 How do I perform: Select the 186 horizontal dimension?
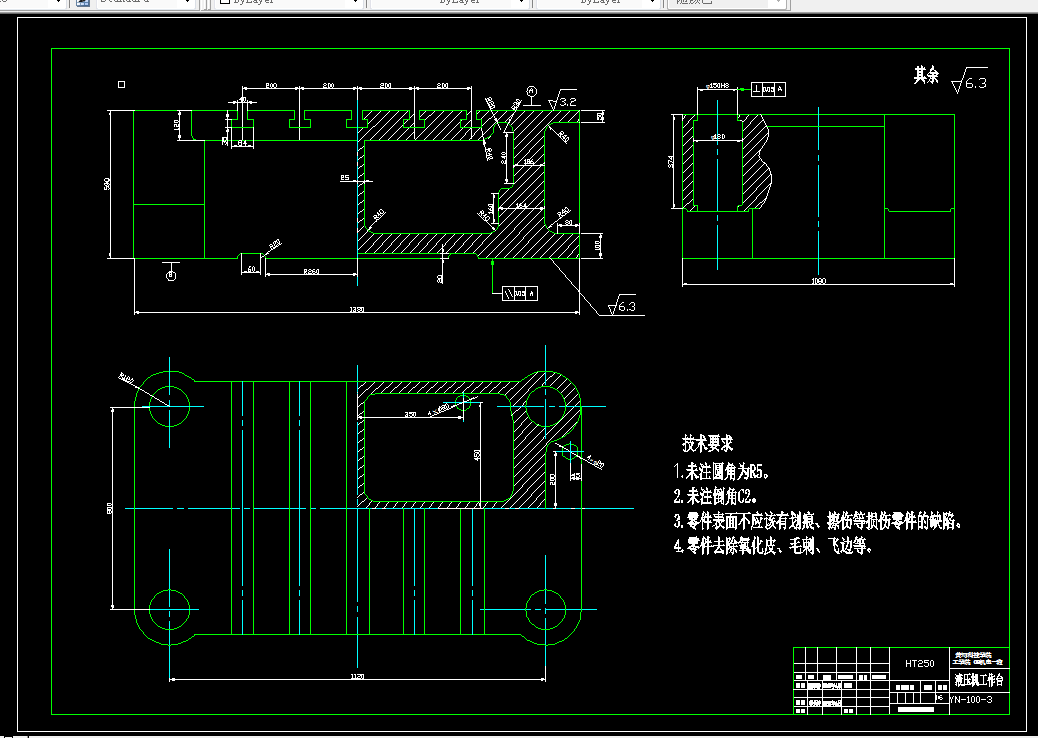528,162
